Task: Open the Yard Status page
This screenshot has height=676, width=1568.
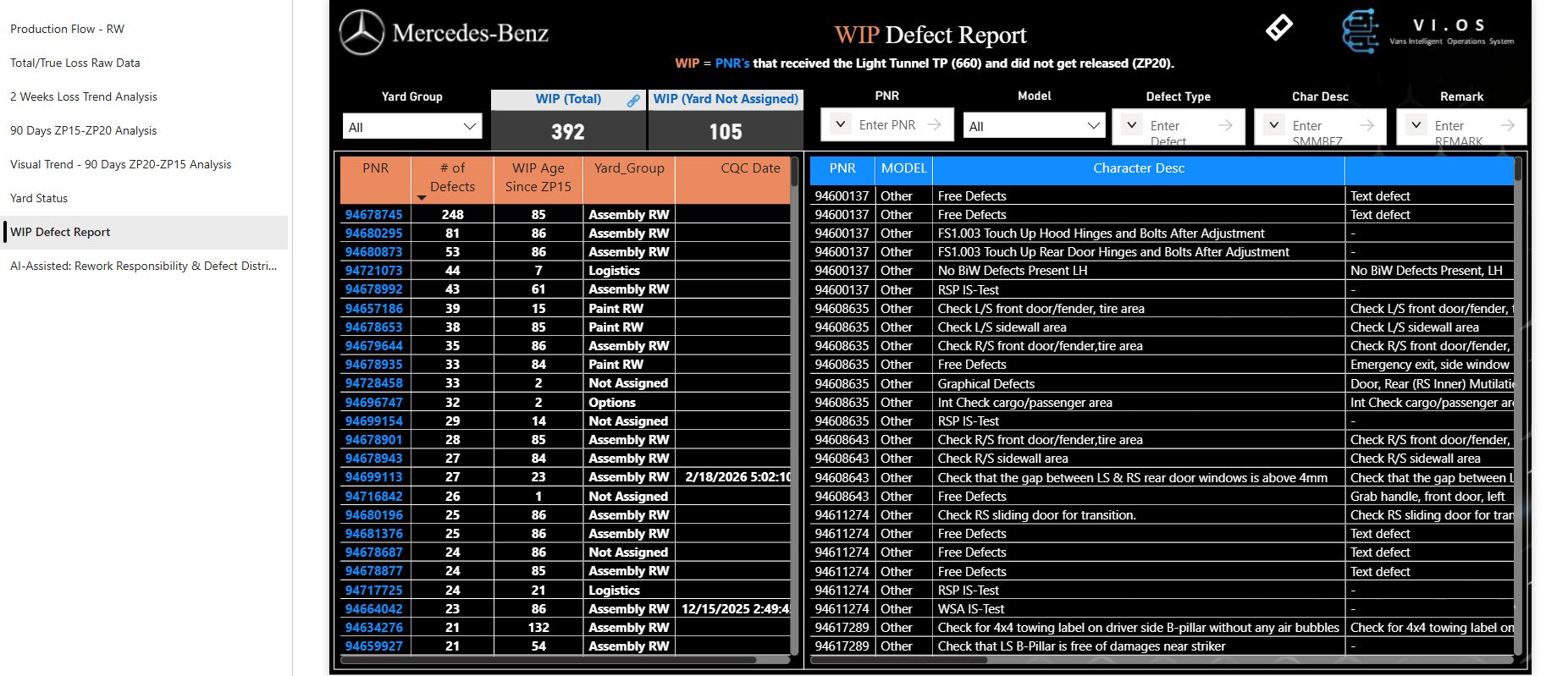Action: 39,198
